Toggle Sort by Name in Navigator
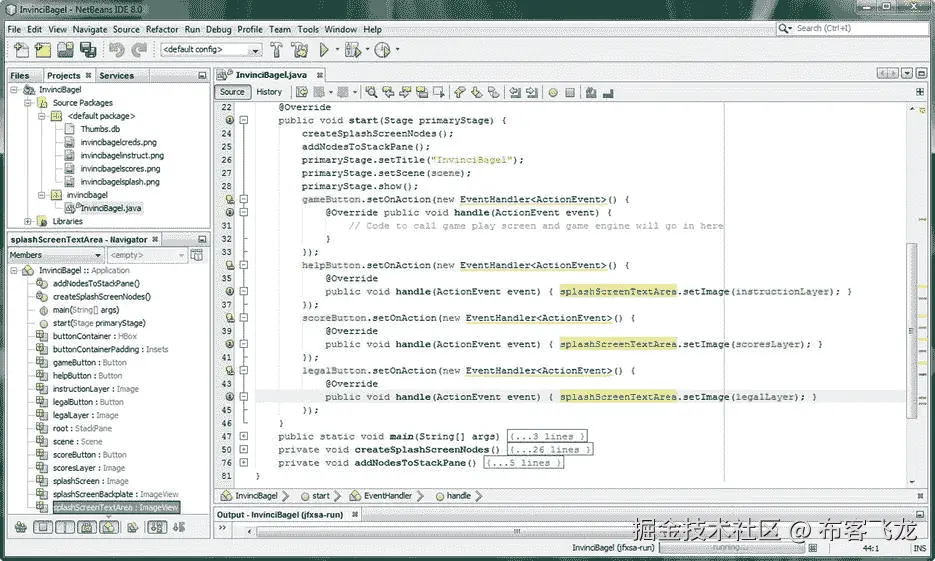The height and width of the screenshot is (561, 935). click(x=157, y=527)
